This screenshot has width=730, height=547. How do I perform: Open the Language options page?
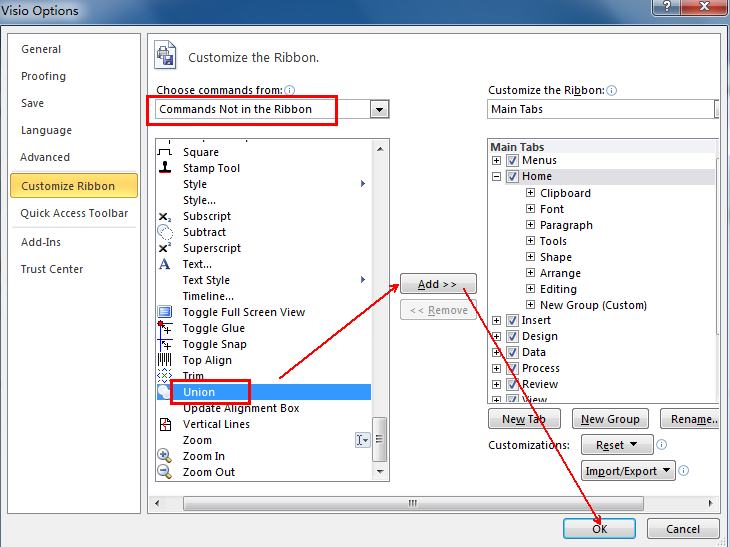click(46, 130)
